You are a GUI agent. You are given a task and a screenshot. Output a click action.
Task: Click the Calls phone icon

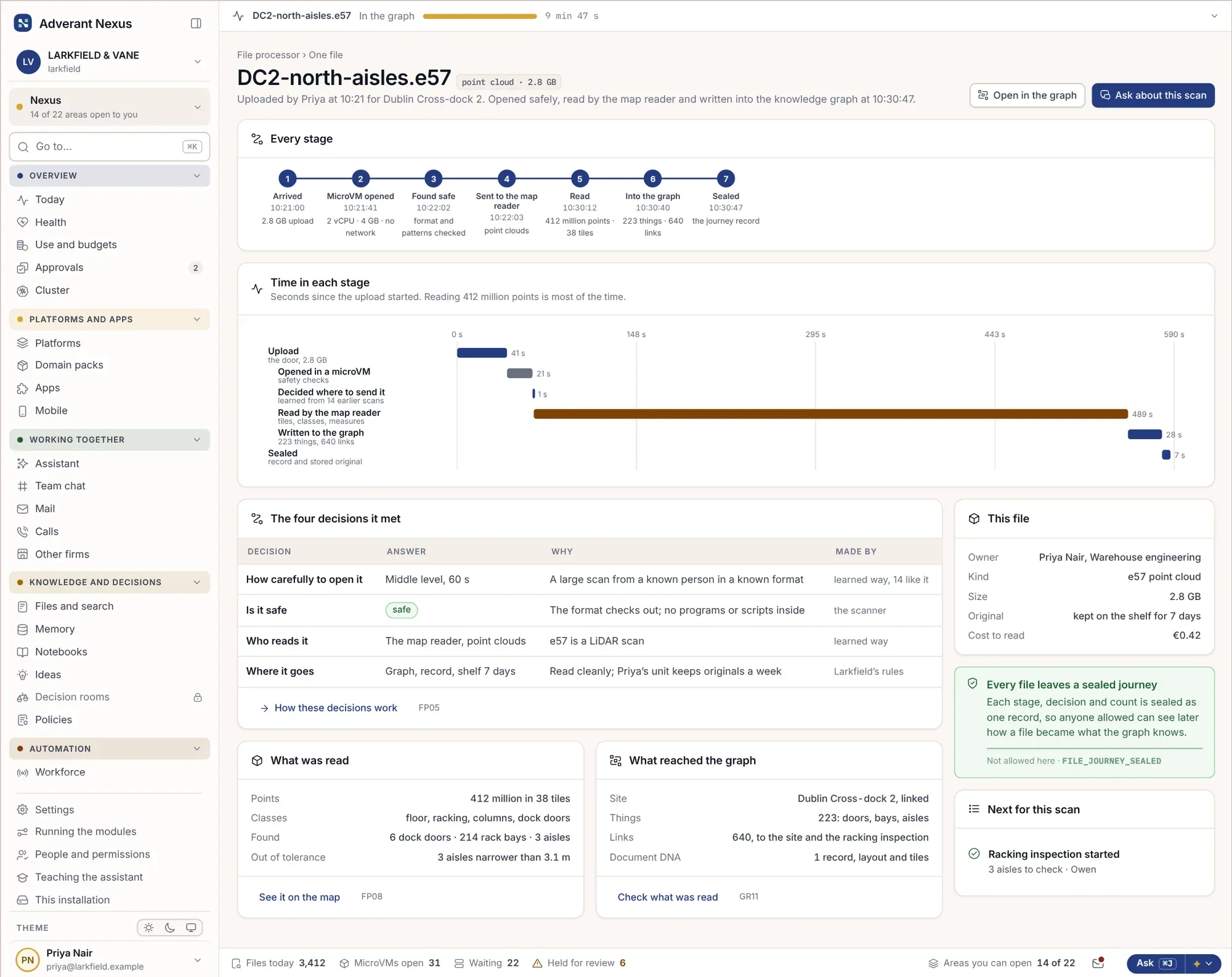23,532
